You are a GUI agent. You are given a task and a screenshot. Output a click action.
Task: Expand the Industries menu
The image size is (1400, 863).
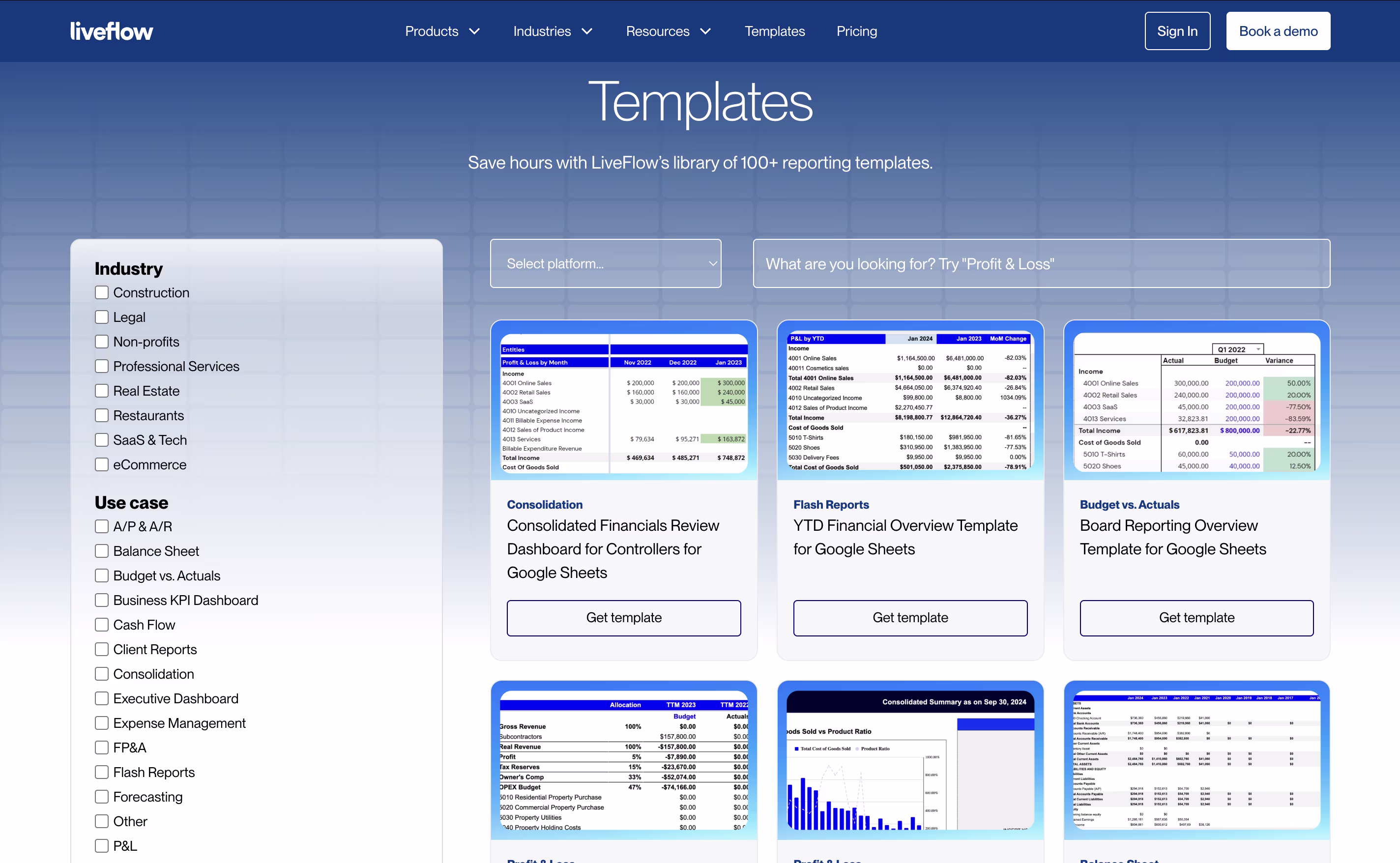(x=553, y=31)
